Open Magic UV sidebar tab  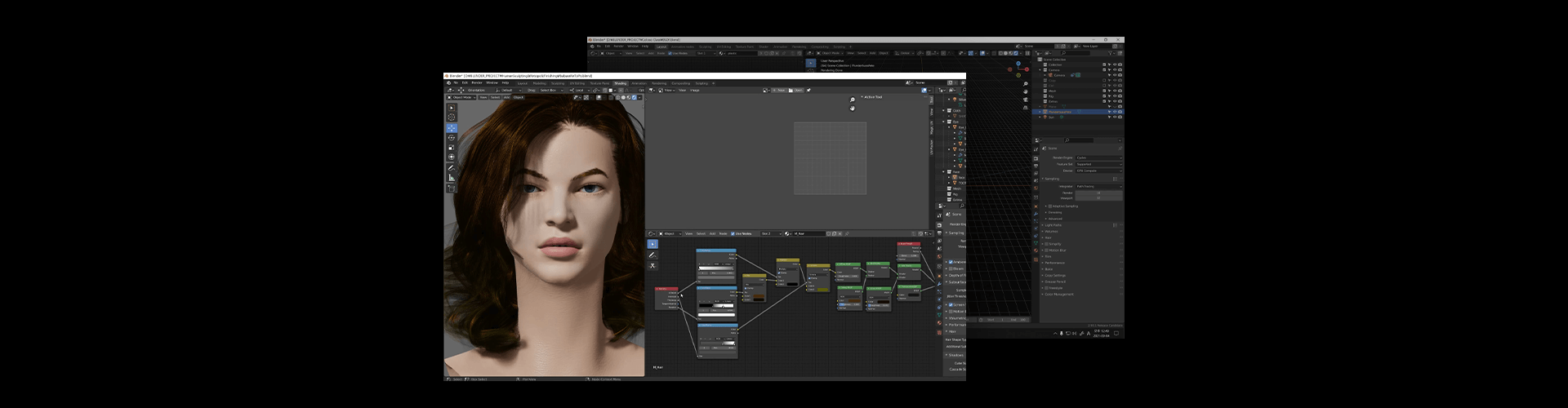point(932,127)
